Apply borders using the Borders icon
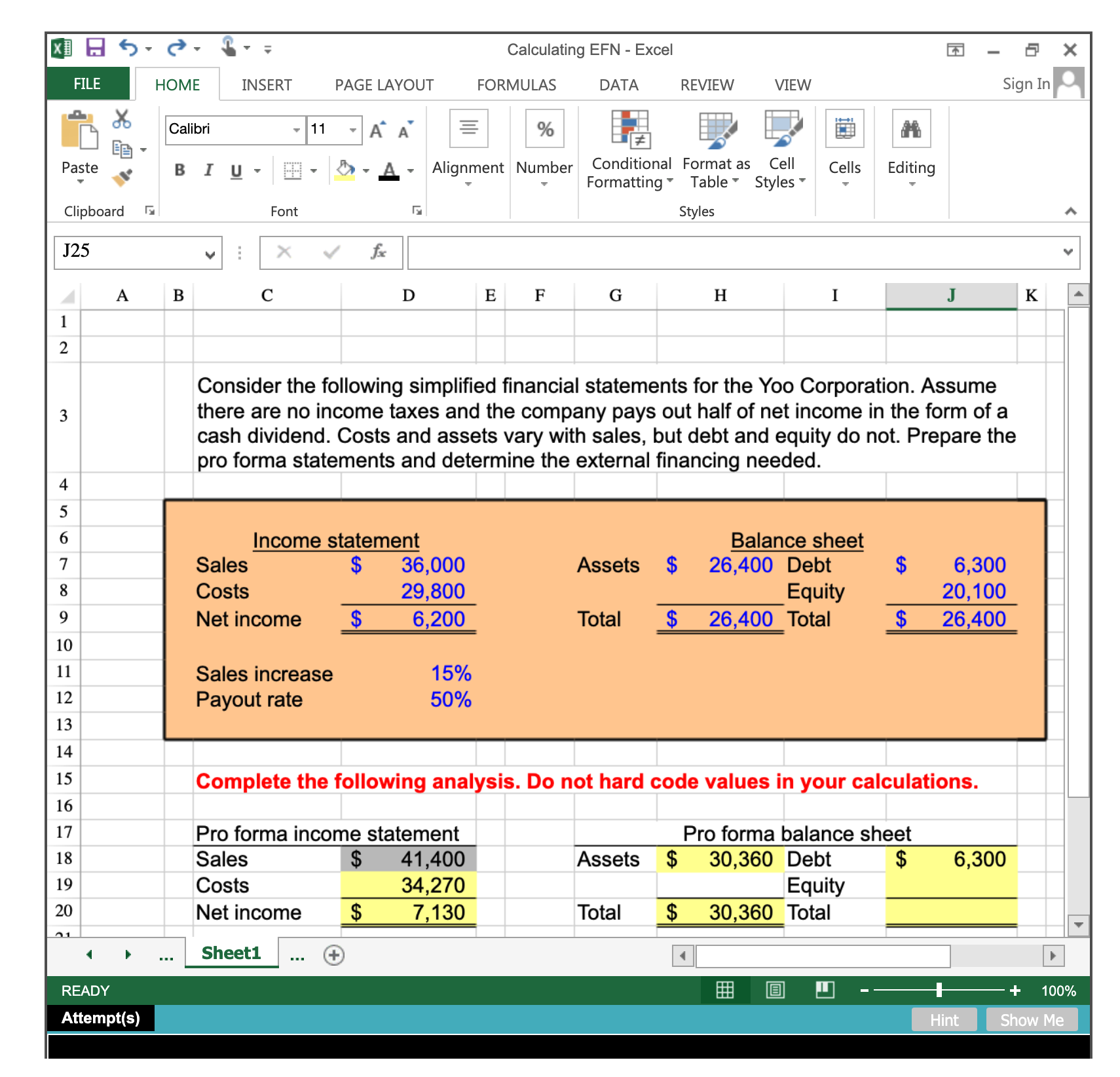1120x1077 pixels. pos(292,171)
